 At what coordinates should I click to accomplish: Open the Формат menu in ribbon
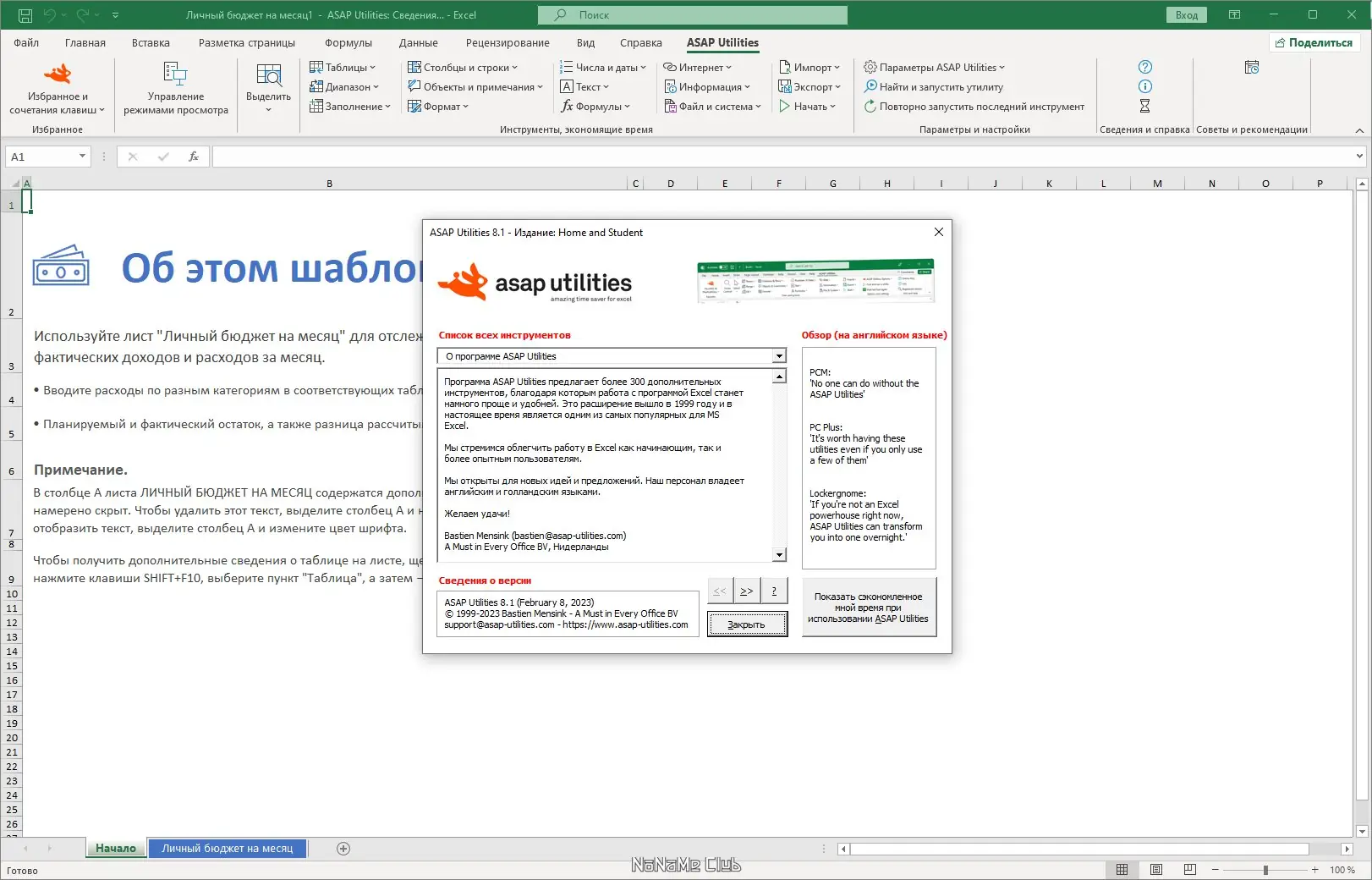click(438, 107)
